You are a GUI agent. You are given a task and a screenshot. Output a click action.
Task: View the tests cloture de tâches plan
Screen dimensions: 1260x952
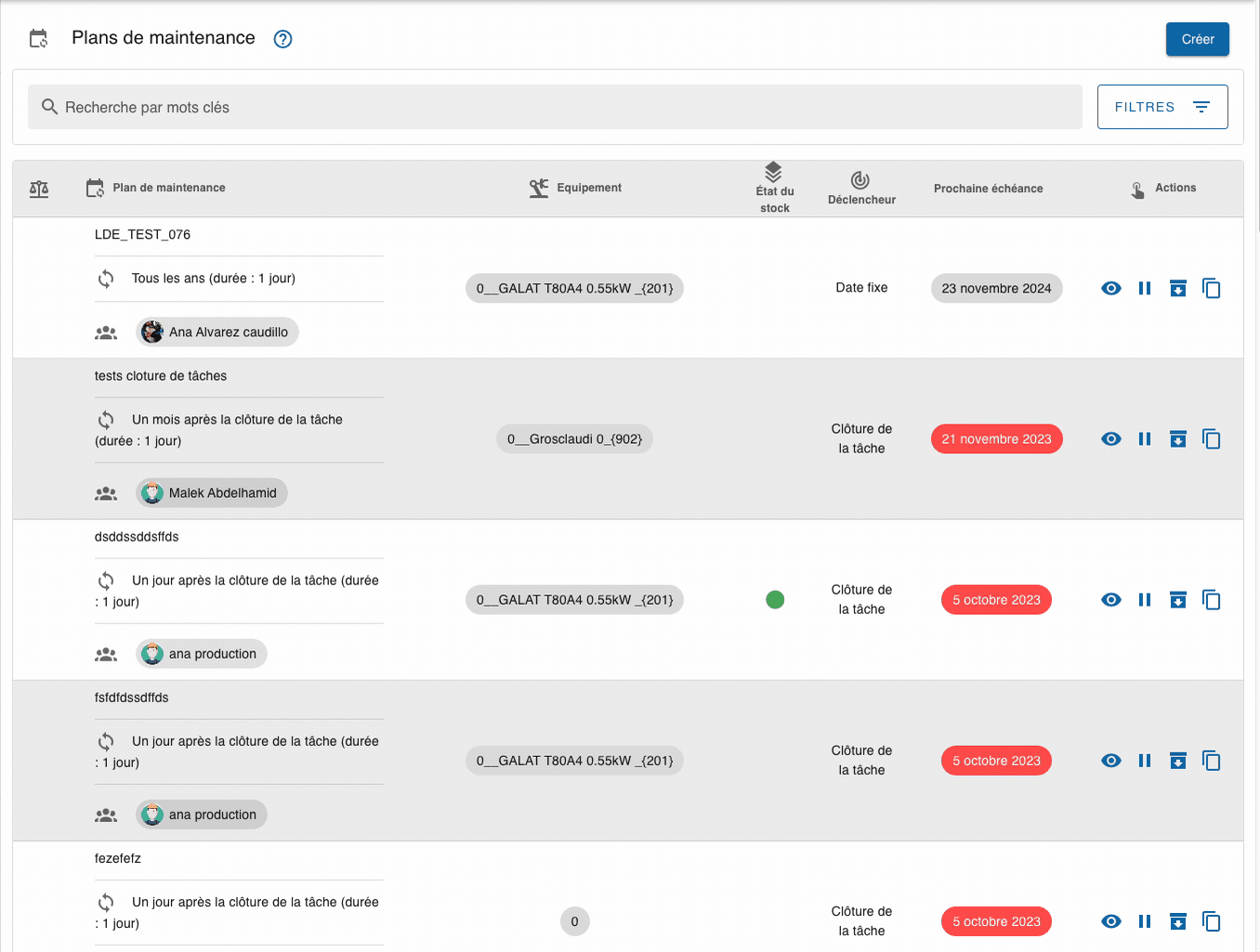(x=1110, y=438)
